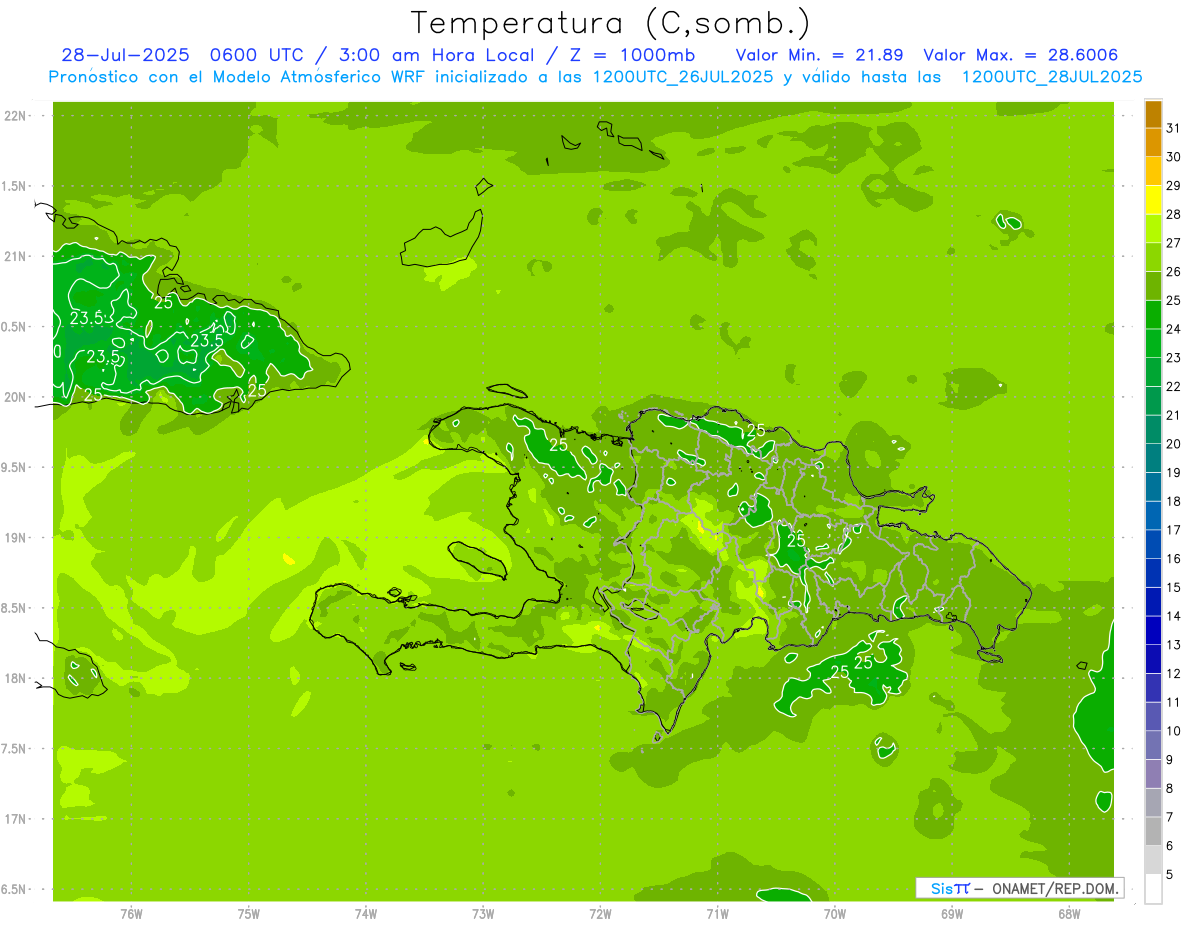Image resolution: width=1200 pixels, height=927 pixels.
Task: Click the '22N' latitude label
Action: (17, 116)
